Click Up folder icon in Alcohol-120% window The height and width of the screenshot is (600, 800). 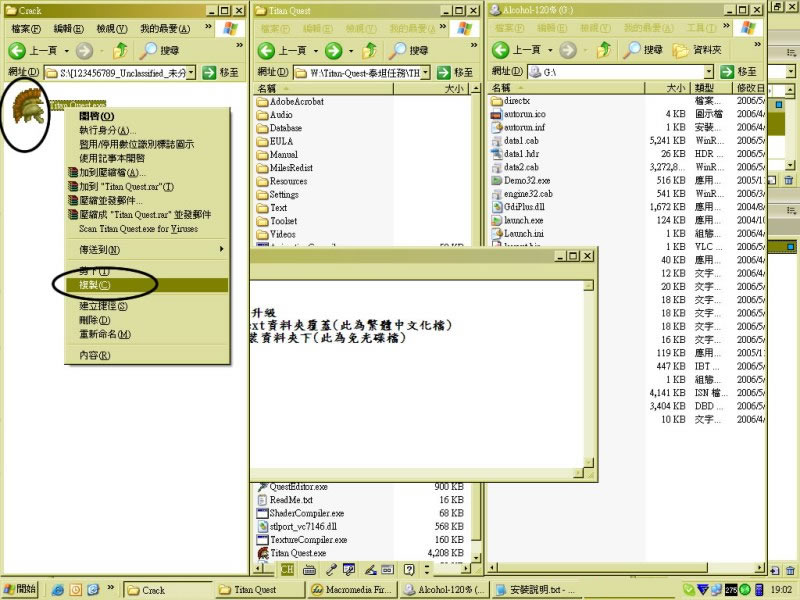[604, 50]
